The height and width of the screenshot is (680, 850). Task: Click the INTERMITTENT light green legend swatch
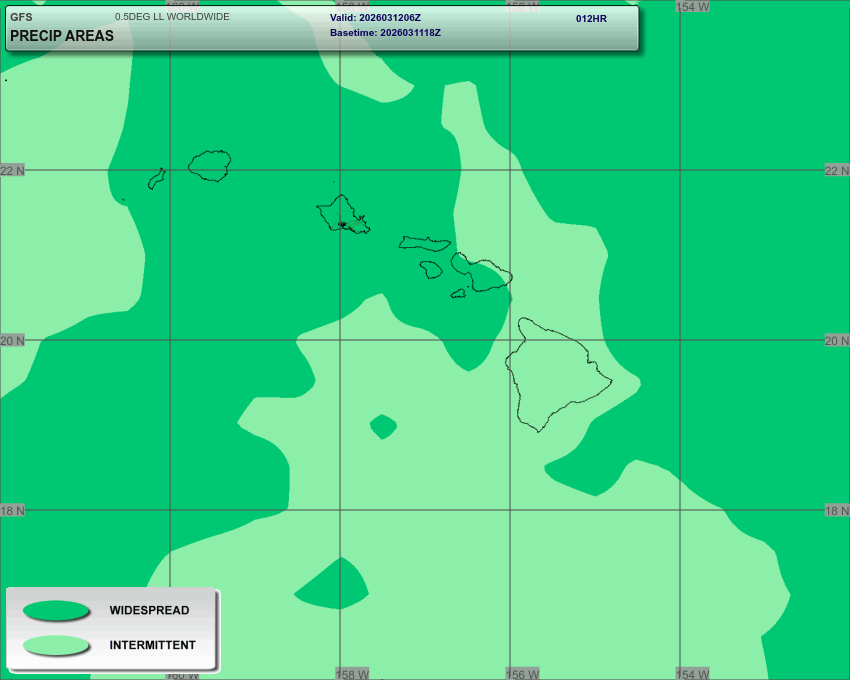(56, 645)
